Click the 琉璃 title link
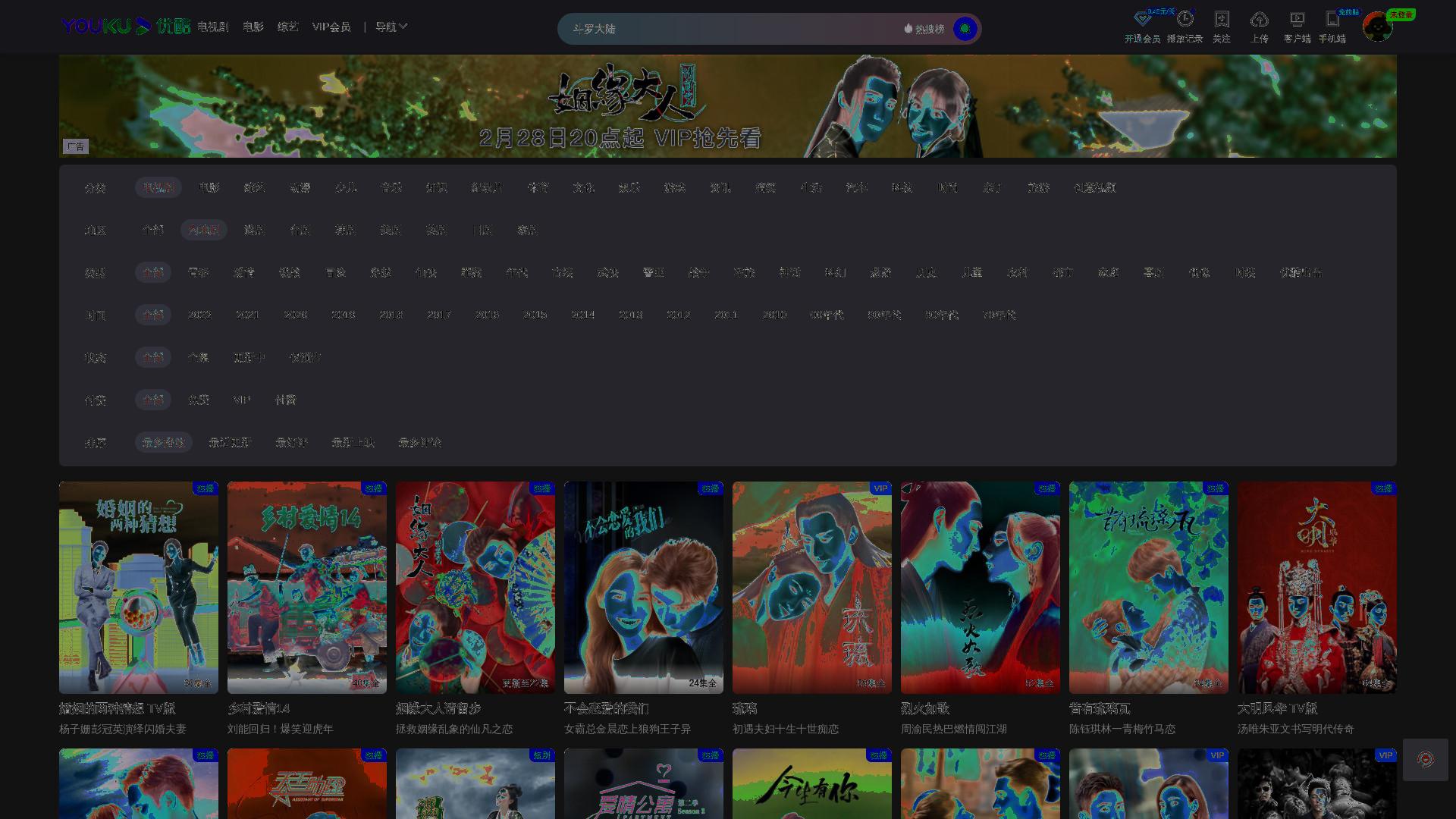Image resolution: width=1456 pixels, height=819 pixels. click(745, 708)
